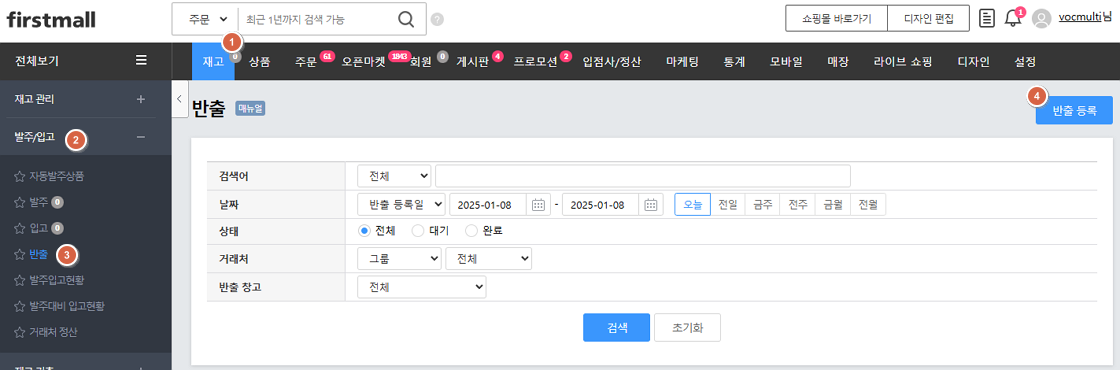The width and height of the screenshot is (1120, 370).
Task: Click the 반출 등록 button
Action: 1074,111
